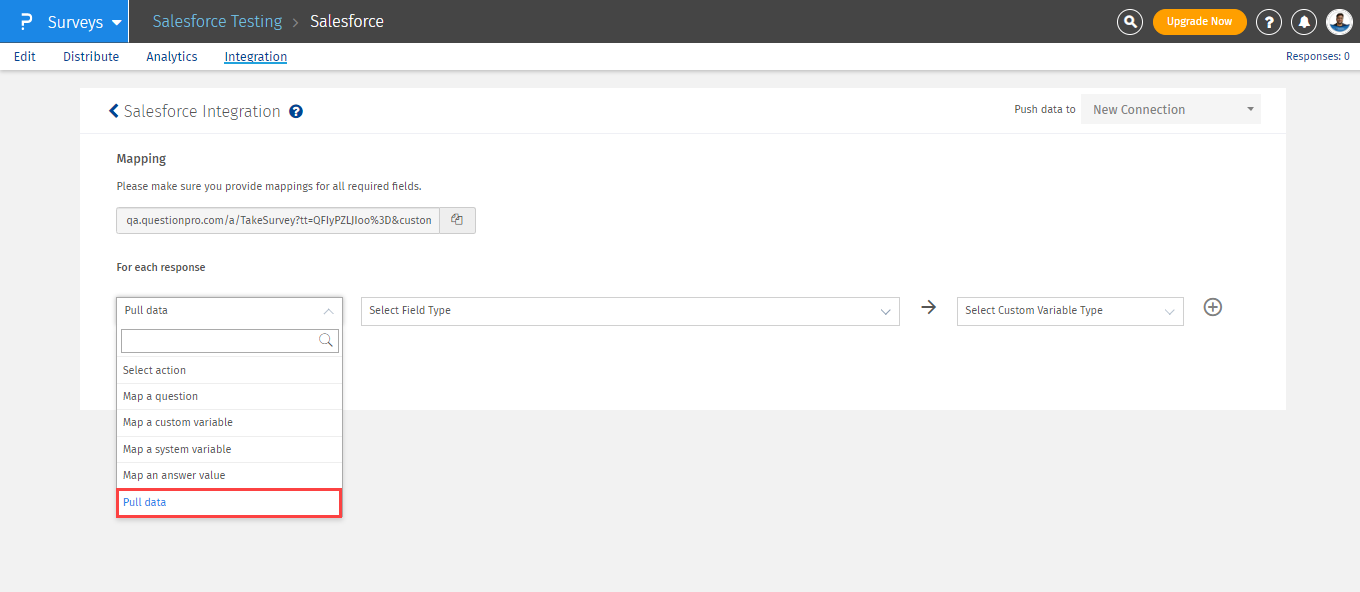This screenshot has height=592, width=1360.
Task: Switch to the Edit tab
Action: 25,57
